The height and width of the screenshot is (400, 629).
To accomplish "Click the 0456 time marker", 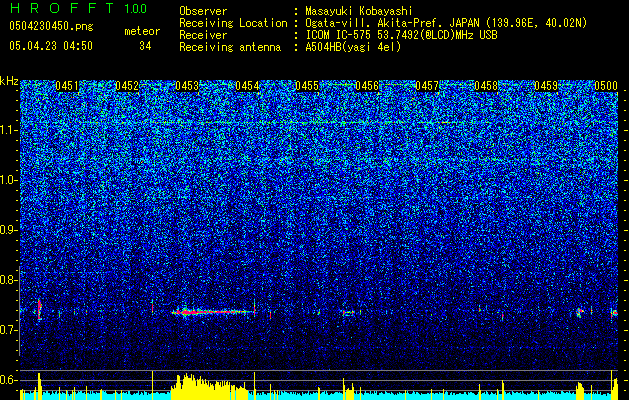I will [x=367, y=86].
